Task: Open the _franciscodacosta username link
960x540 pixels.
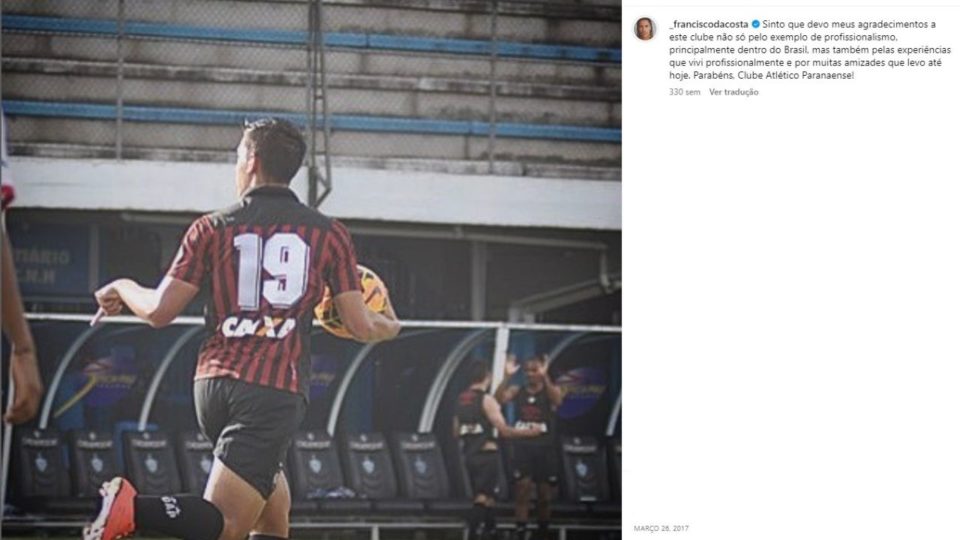Action: pos(709,24)
